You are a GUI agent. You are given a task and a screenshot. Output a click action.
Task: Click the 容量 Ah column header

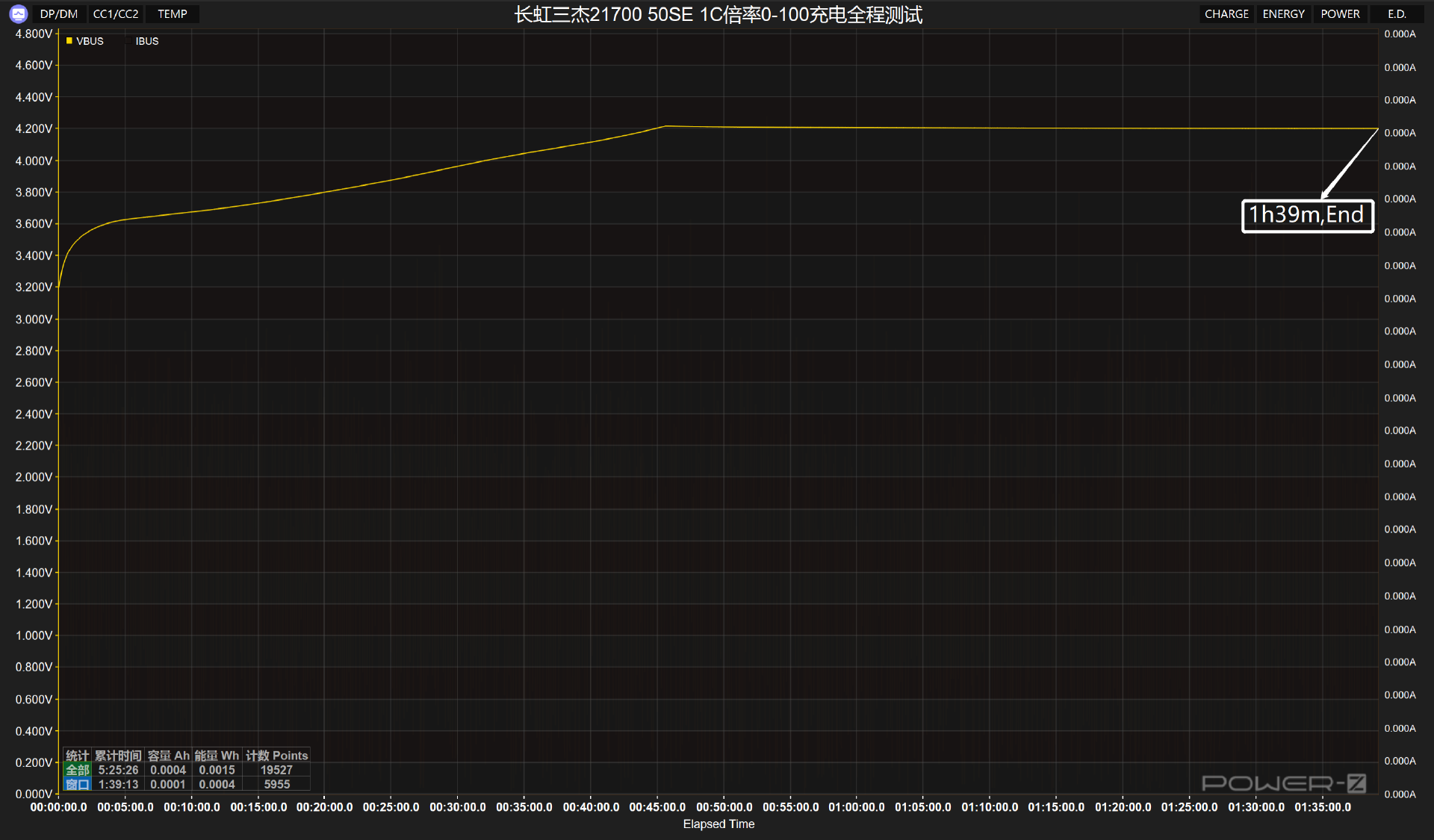[169, 756]
